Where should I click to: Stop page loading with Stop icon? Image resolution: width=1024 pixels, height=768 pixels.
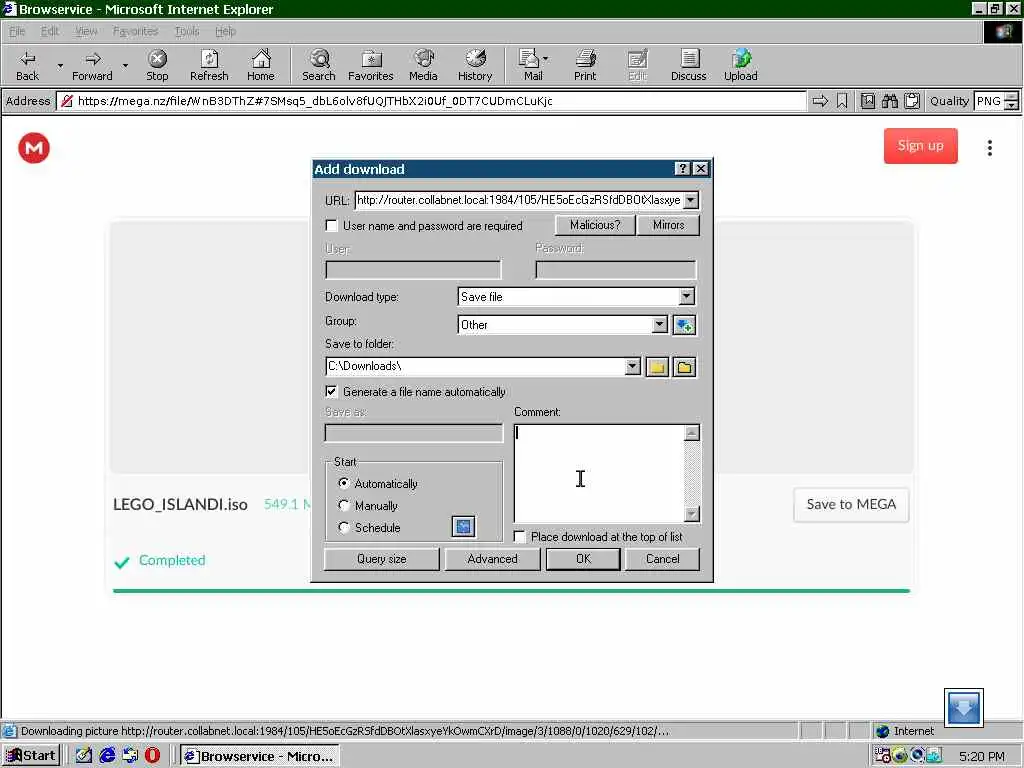[x=157, y=65]
